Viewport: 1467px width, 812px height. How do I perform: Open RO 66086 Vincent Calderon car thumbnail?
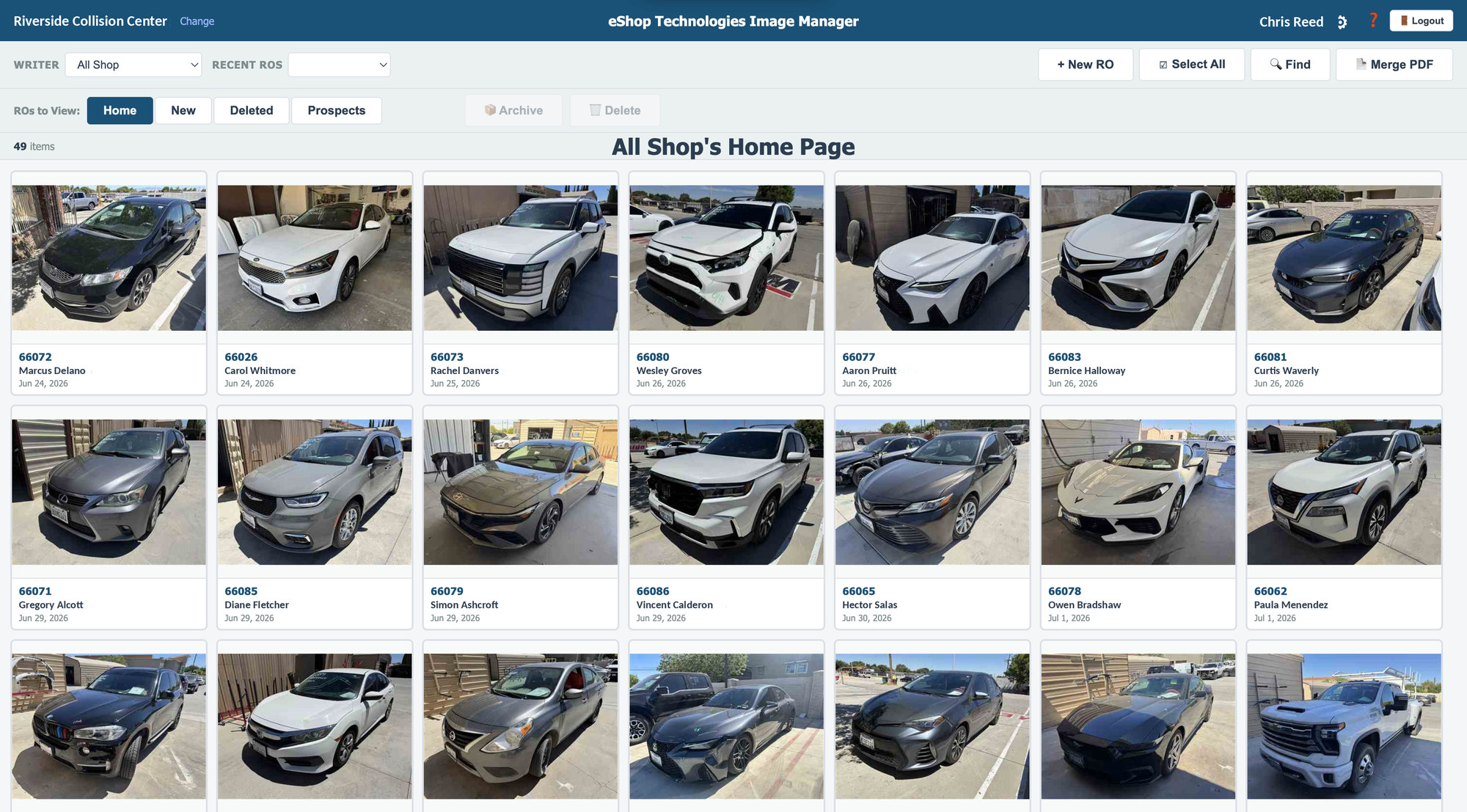point(726,492)
